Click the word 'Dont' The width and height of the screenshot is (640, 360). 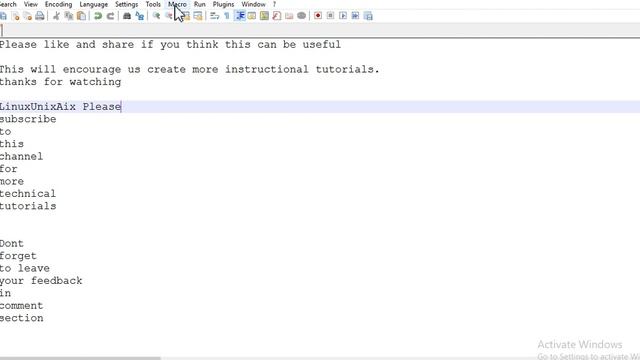click(12, 244)
